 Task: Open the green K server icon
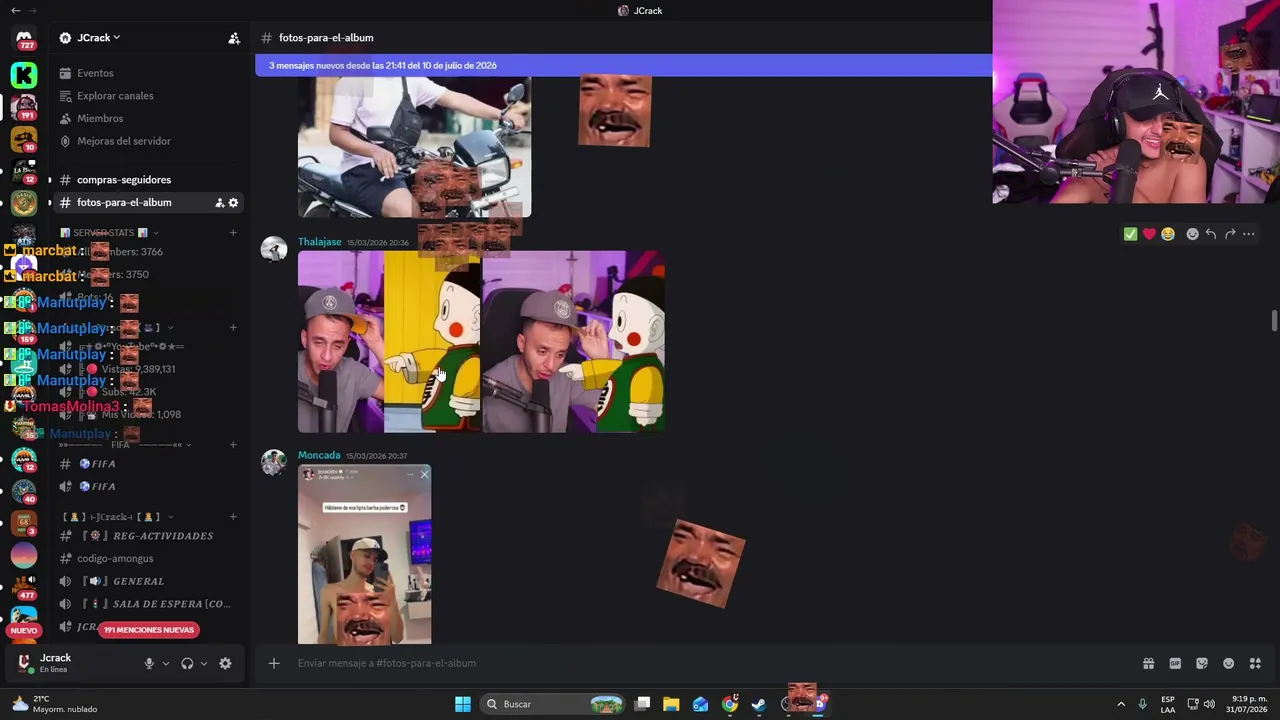[24, 74]
